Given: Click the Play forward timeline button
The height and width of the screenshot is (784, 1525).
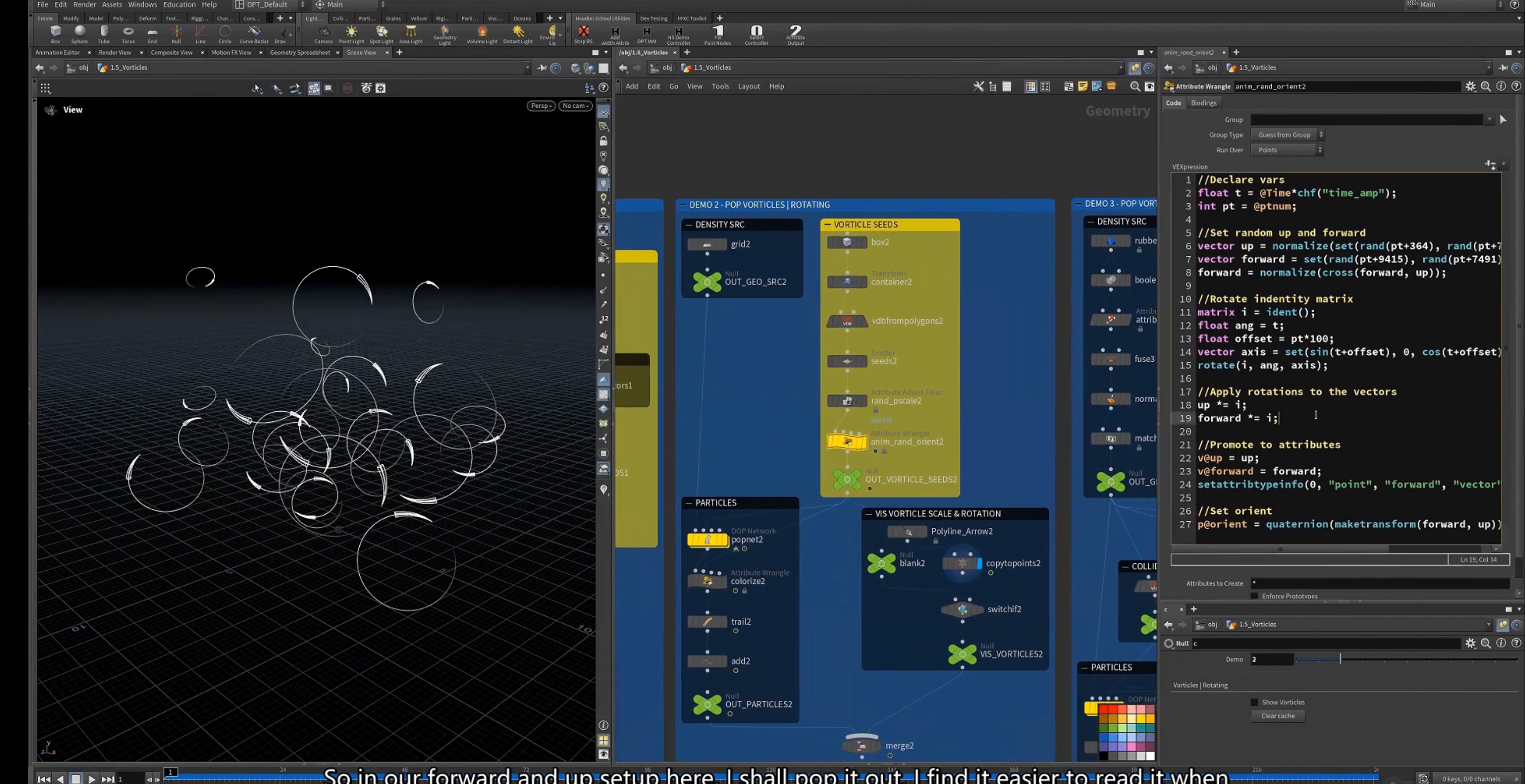Looking at the screenshot, I should click(x=91, y=779).
